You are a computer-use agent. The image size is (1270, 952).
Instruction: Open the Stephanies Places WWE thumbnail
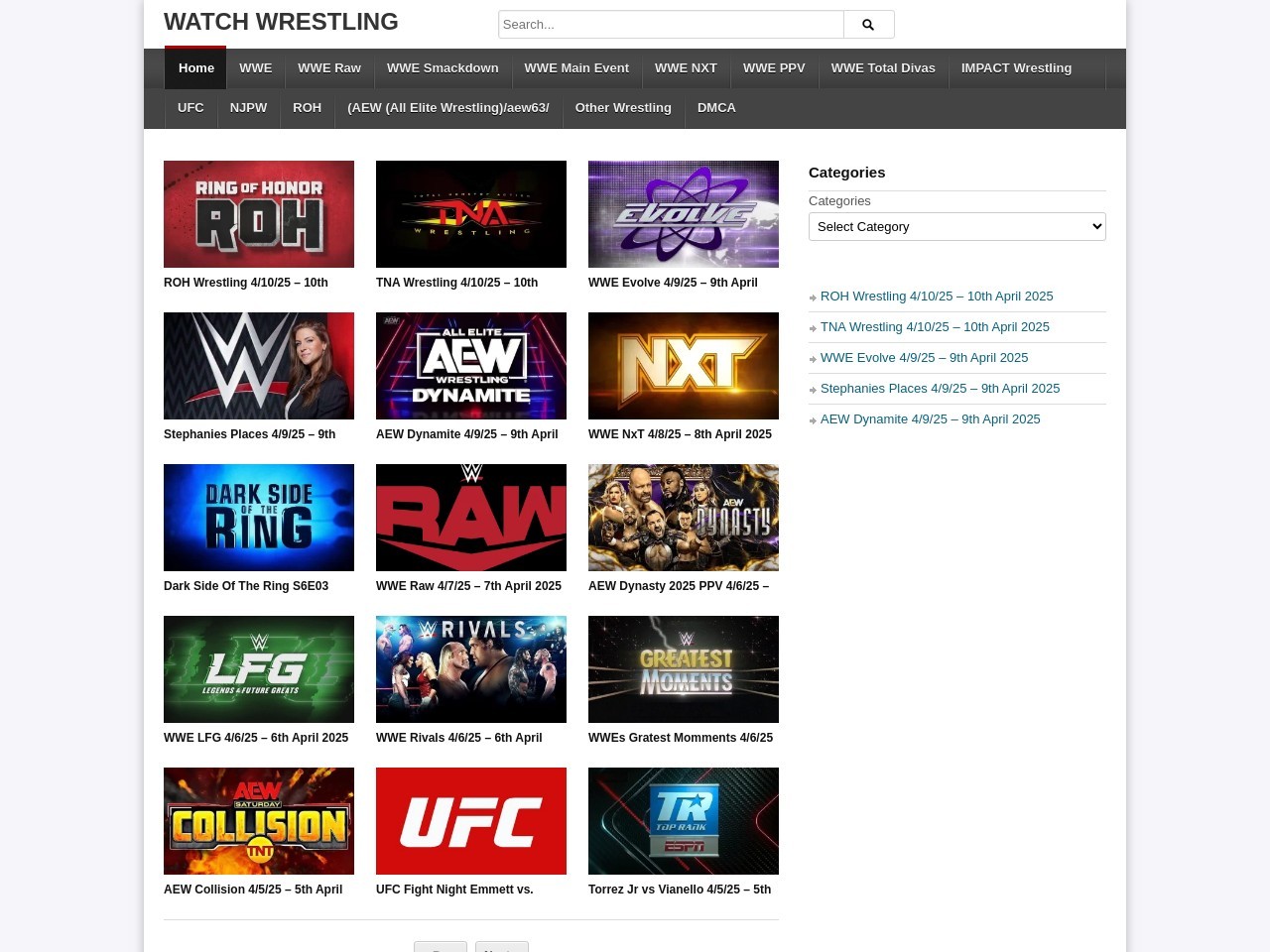coord(259,366)
